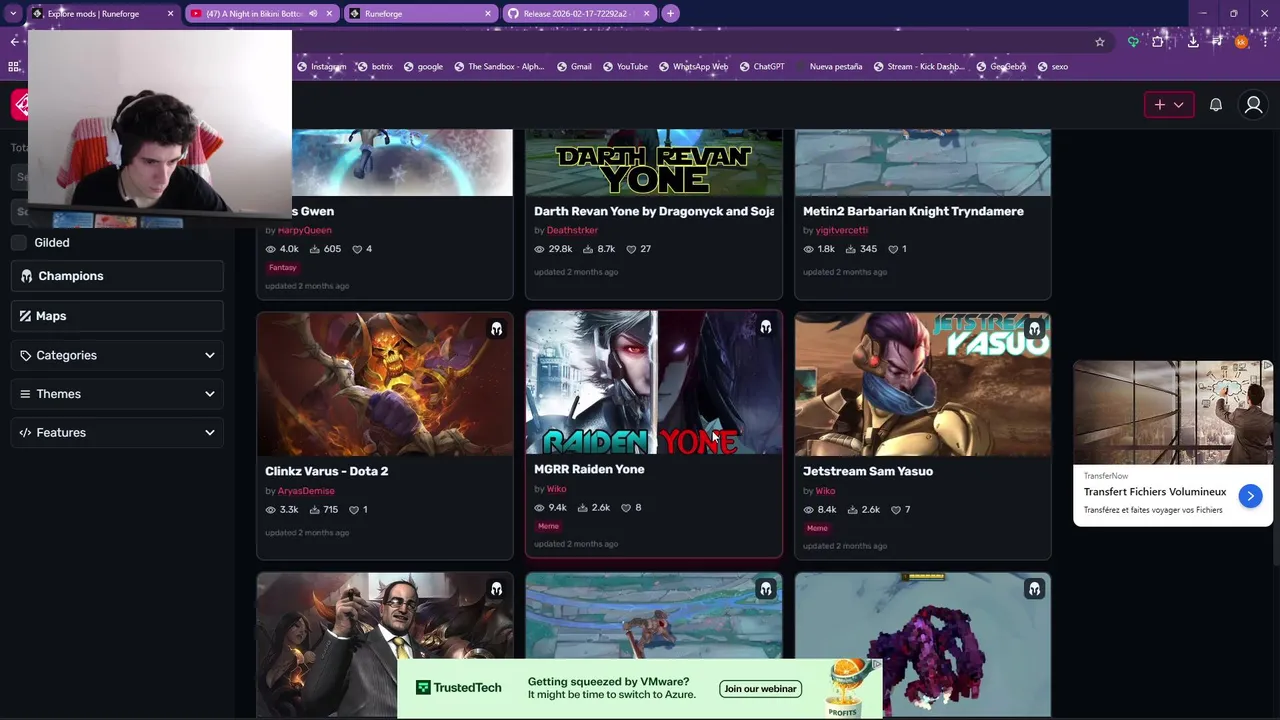Open the tab search chevron at top left
Screen dimensions: 1280x720
tap(13, 14)
